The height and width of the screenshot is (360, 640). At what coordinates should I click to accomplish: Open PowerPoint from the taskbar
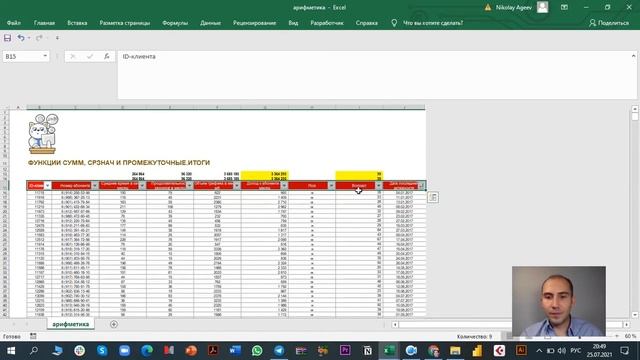191,351
